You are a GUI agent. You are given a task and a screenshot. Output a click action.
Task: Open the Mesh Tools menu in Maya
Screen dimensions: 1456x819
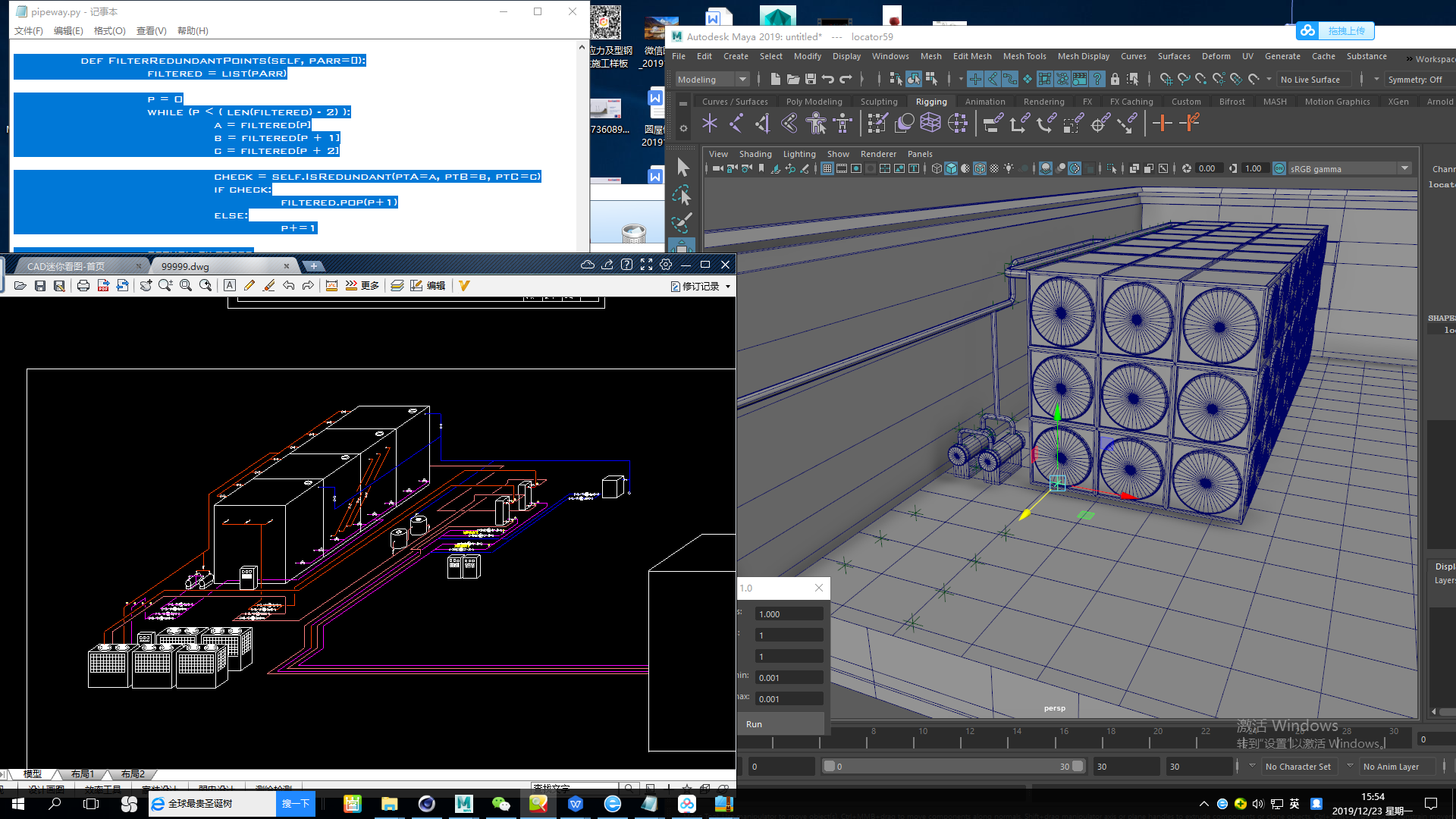tap(1024, 56)
